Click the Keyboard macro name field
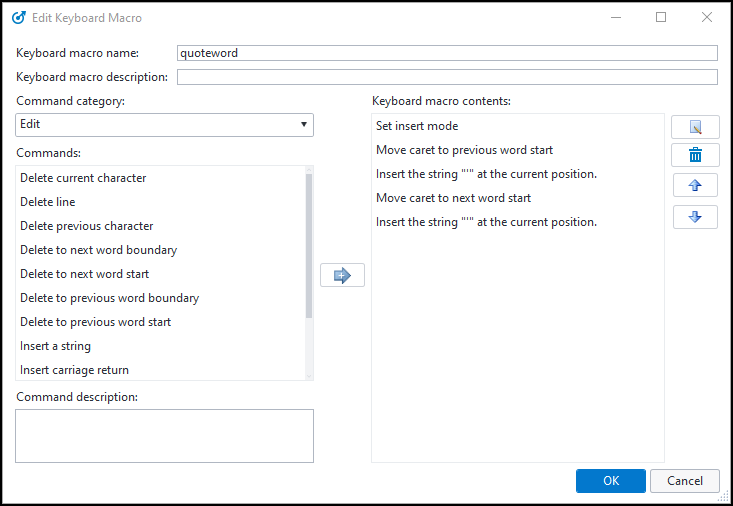Viewport: 733px width, 506px height. tap(447, 53)
